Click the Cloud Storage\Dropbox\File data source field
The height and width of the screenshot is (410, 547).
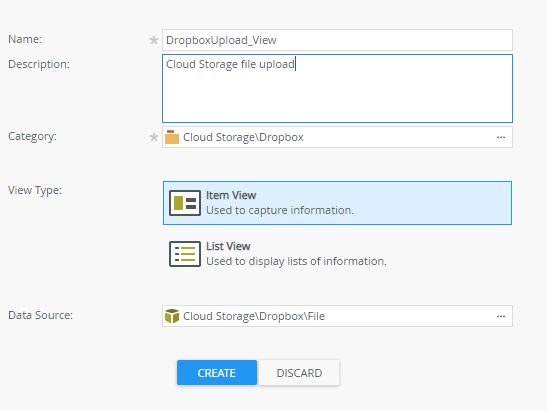point(337,316)
